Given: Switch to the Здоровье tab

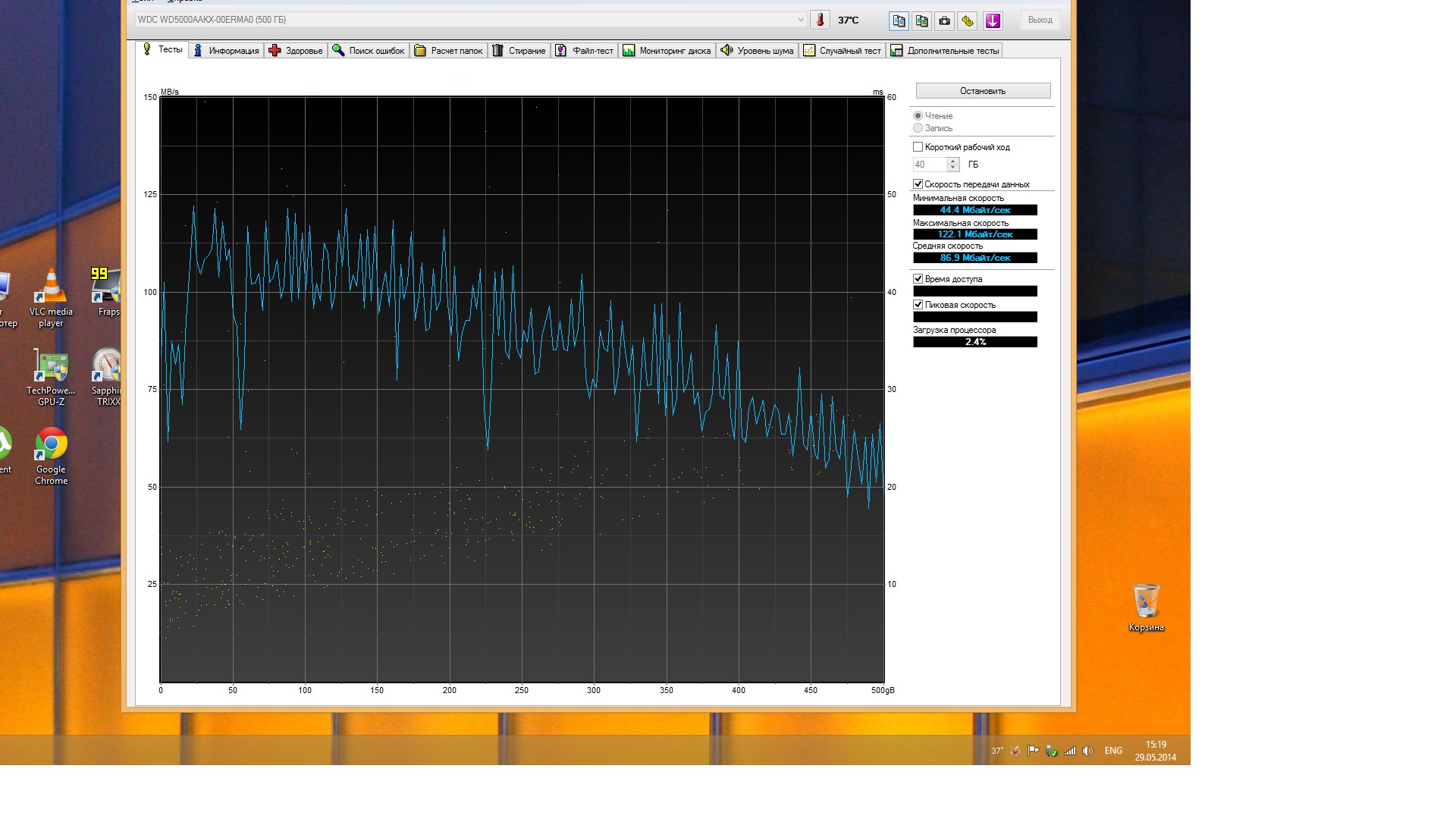Looking at the screenshot, I should [296, 51].
